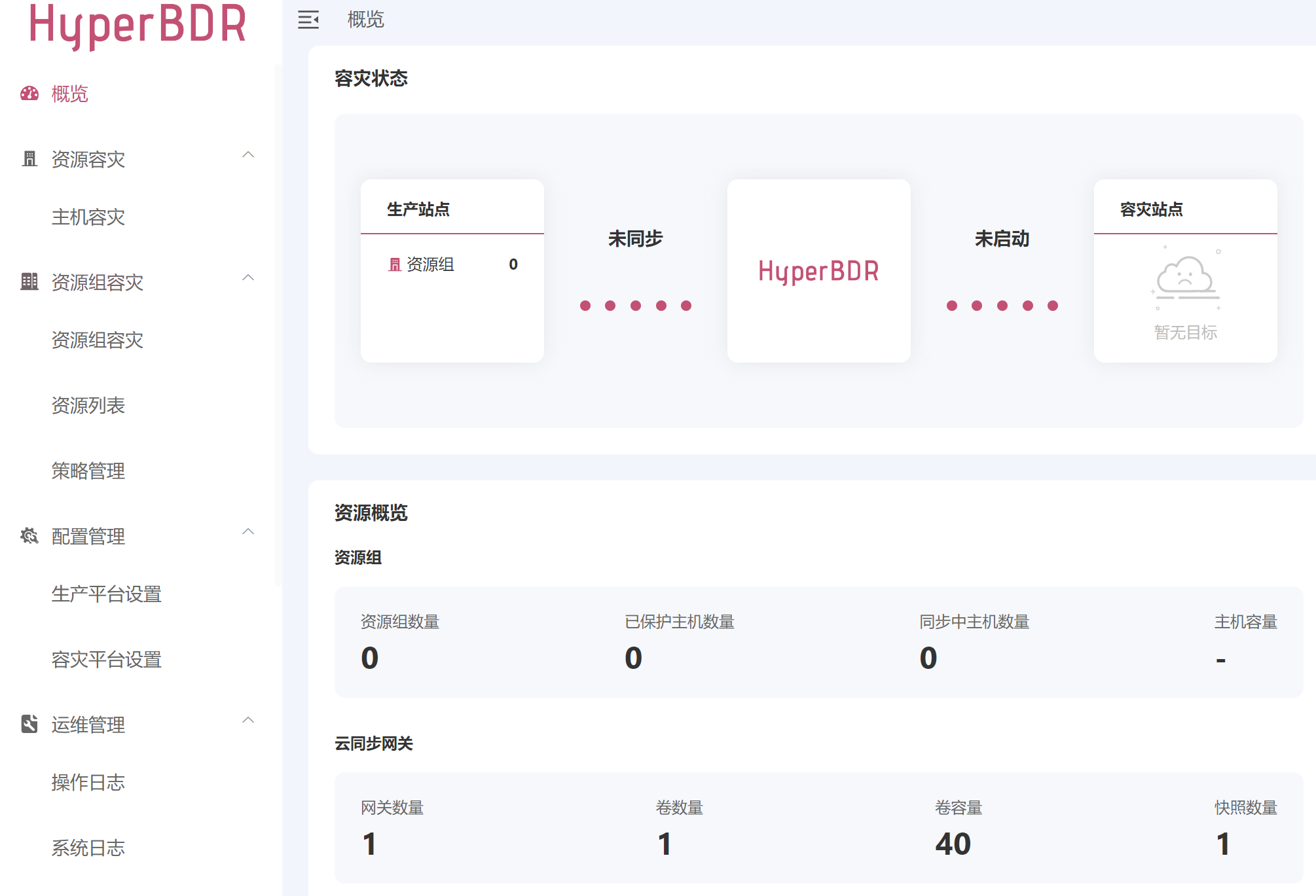Click the small building icon next to 资源组 in 生产站点
Viewport: 1316px width, 896px height.
pos(394,264)
